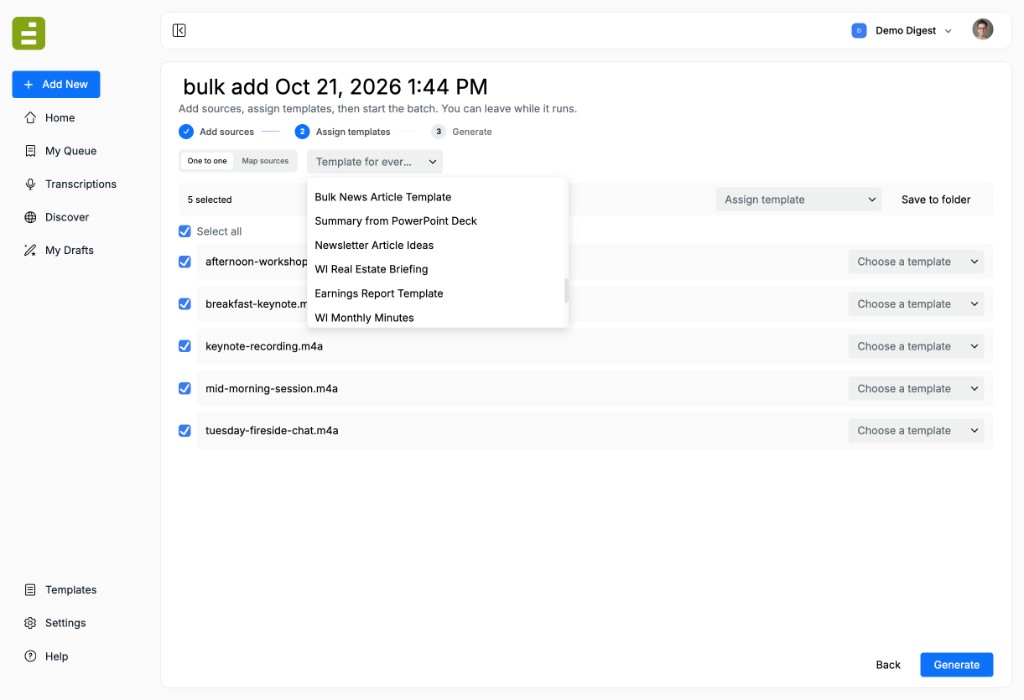Choose a template for breakfast-keynote row

[x=916, y=304]
